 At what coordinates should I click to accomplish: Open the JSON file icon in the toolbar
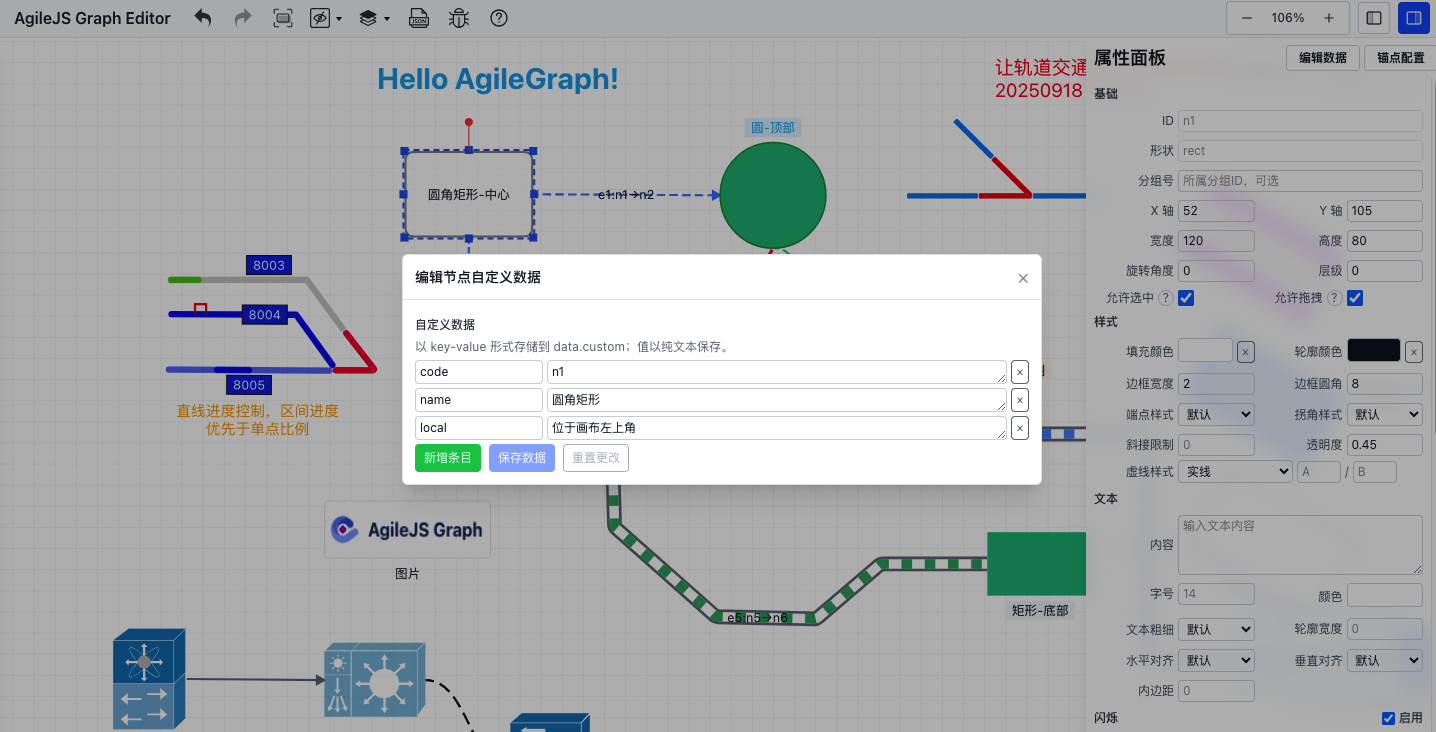pyautogui.click(x=419, y=18)
